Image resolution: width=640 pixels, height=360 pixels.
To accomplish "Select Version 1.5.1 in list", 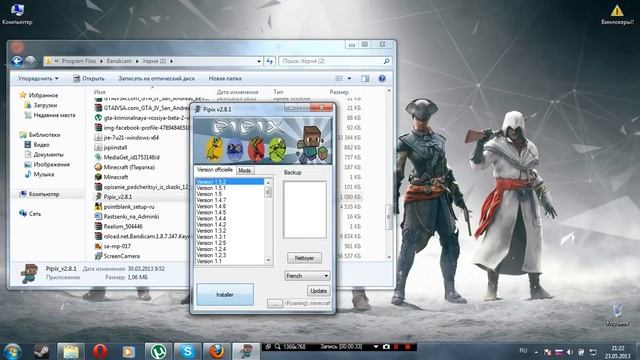I will 230,188.
